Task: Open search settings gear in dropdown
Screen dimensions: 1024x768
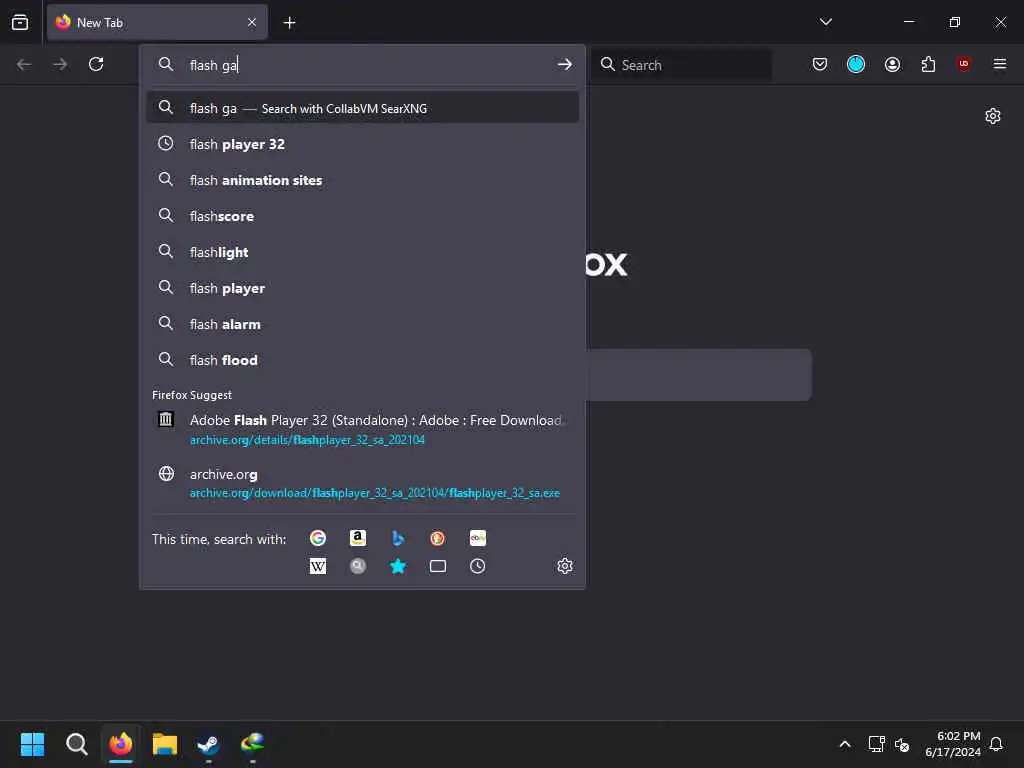Action: point(565,566)
